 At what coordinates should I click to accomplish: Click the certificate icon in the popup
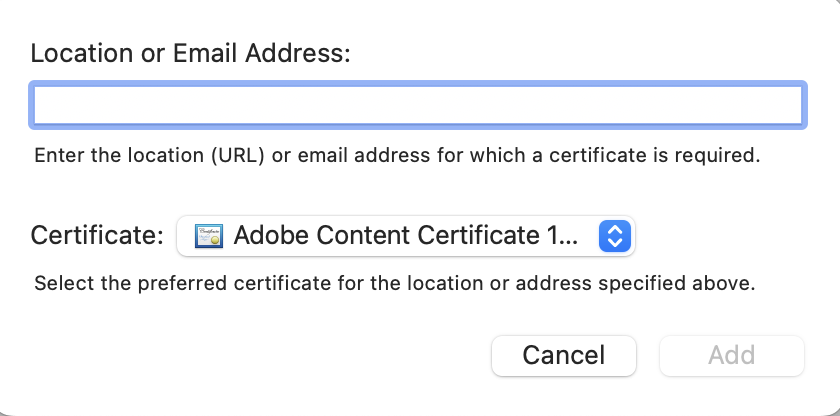(x=209, y=236)
